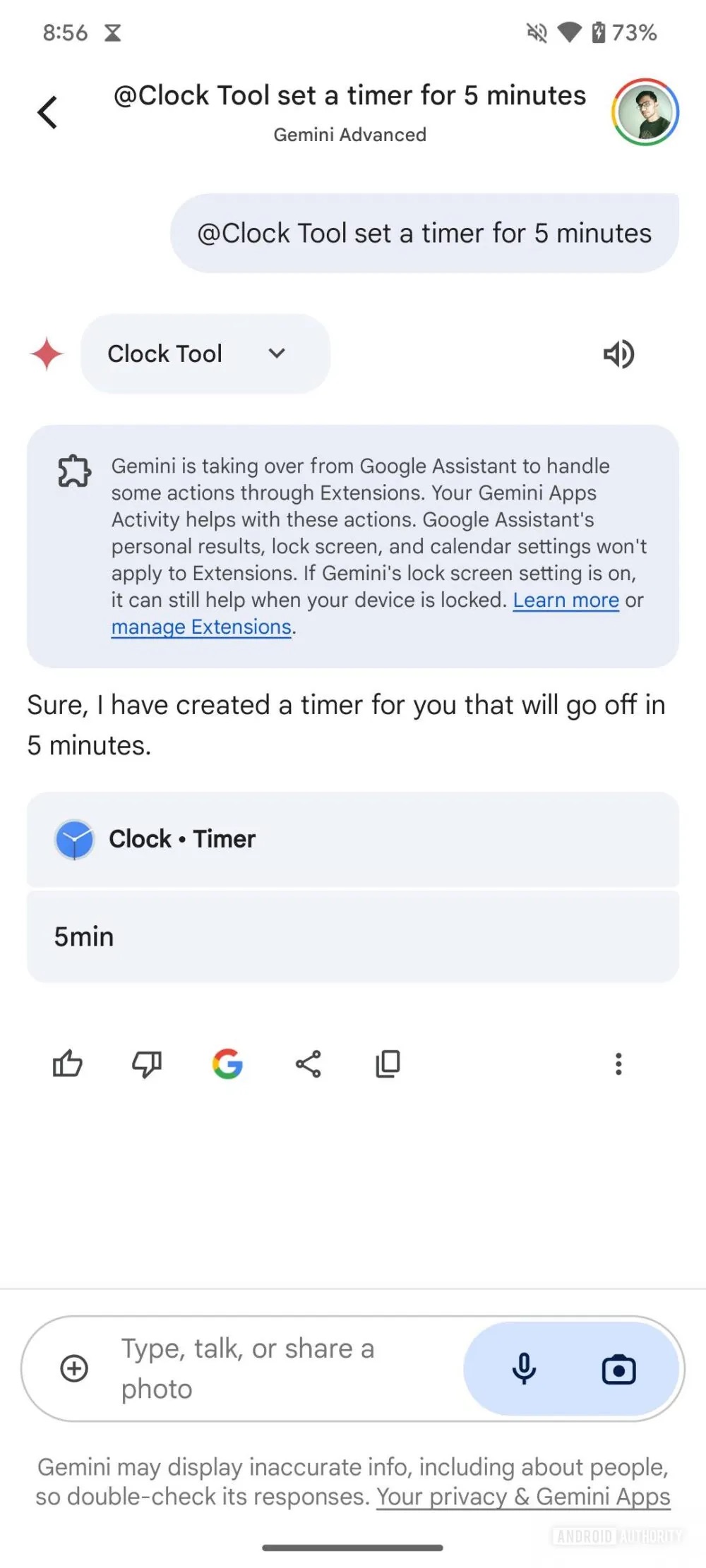706x1568 pixels.
Task: Open the manage Extensions link
Action: (x=201, y=627)
